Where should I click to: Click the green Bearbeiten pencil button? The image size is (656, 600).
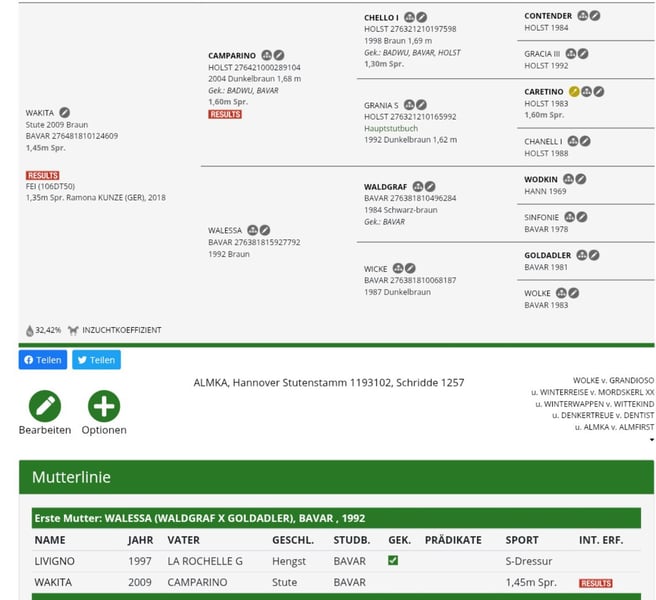click(x=44, y=406)
